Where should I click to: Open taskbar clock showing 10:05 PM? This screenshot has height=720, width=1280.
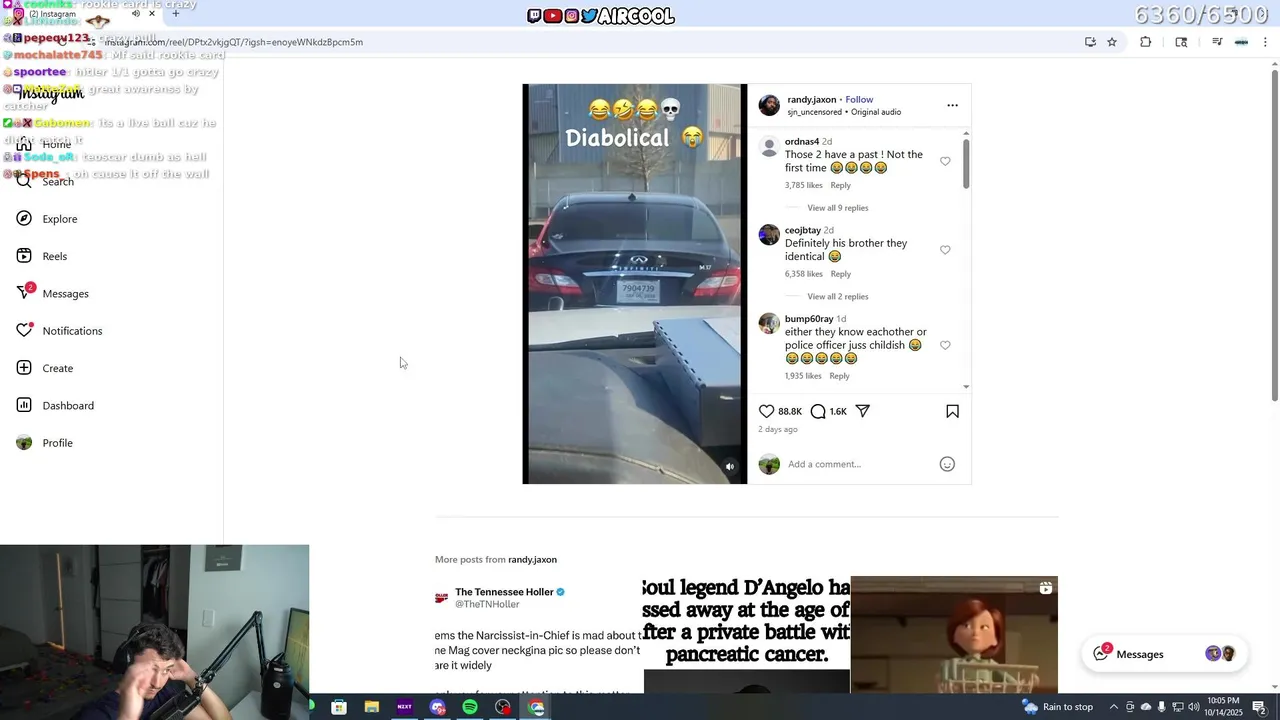1223,707
